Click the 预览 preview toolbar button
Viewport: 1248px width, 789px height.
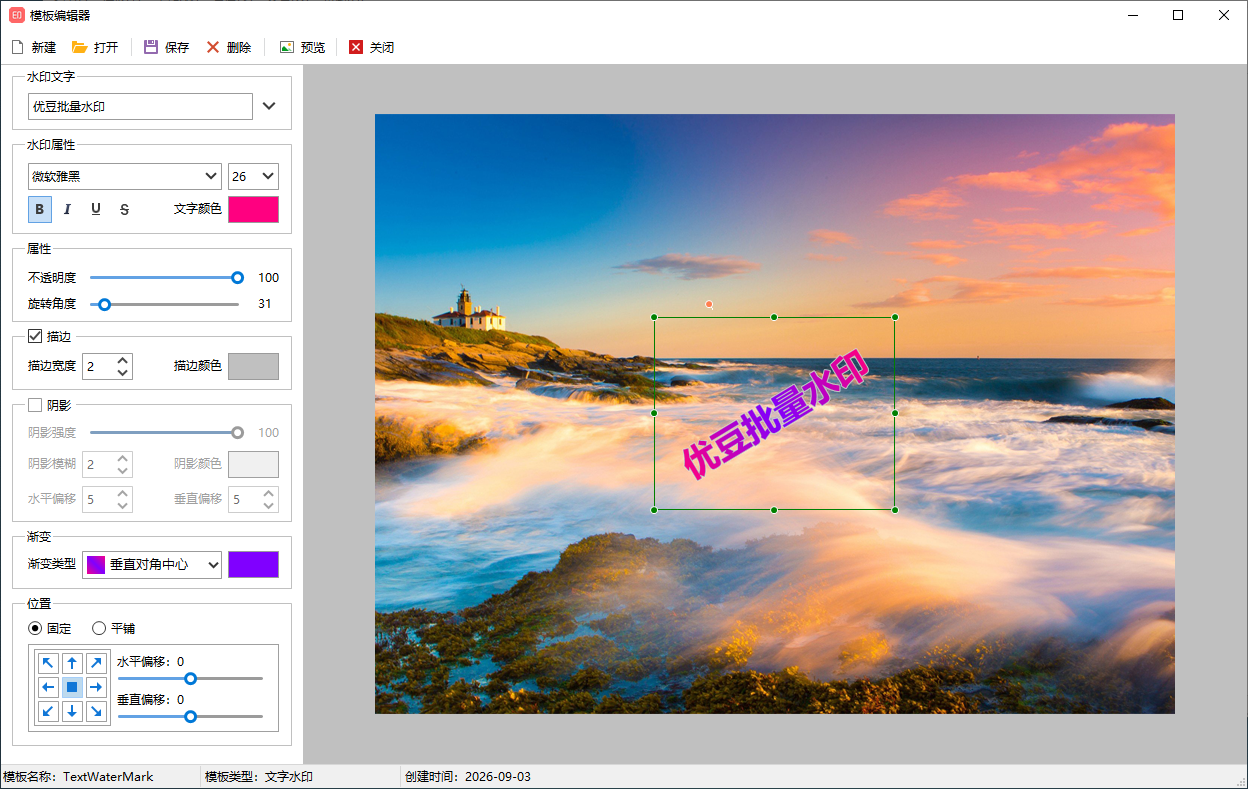point(302,47)
